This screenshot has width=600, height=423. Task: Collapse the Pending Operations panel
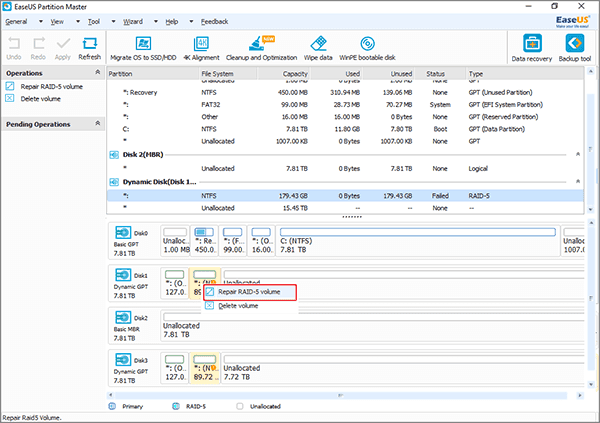pos(96,124)
